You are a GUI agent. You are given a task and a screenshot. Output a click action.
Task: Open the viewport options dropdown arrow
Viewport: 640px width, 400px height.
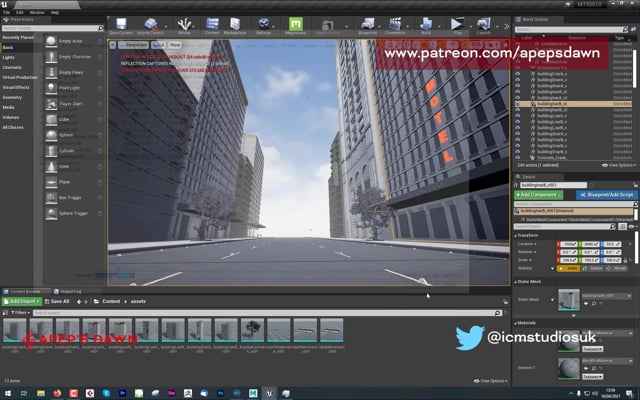point(113,45)
